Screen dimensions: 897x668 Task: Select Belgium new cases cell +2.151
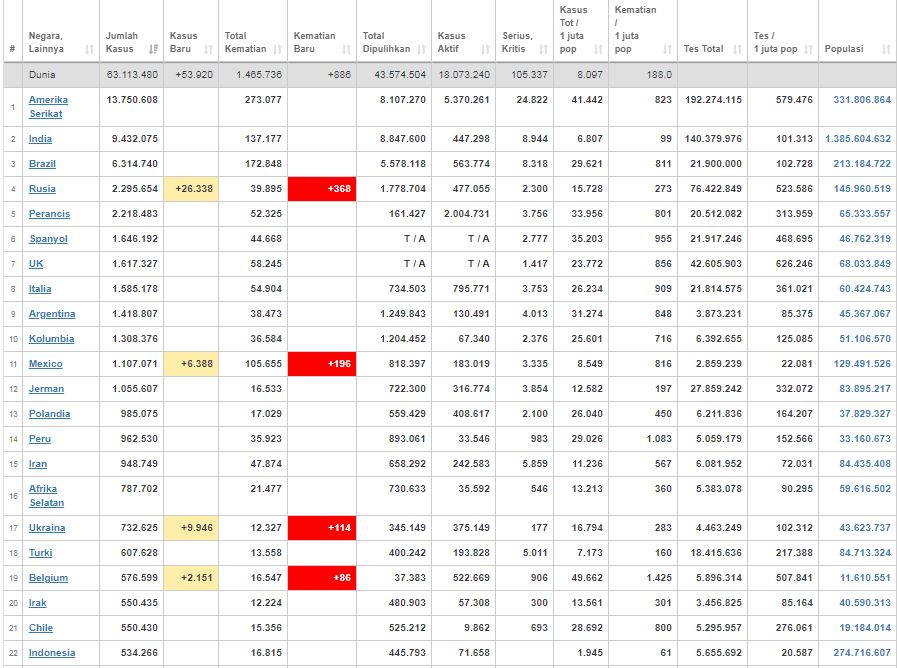[x=191, y=578]
